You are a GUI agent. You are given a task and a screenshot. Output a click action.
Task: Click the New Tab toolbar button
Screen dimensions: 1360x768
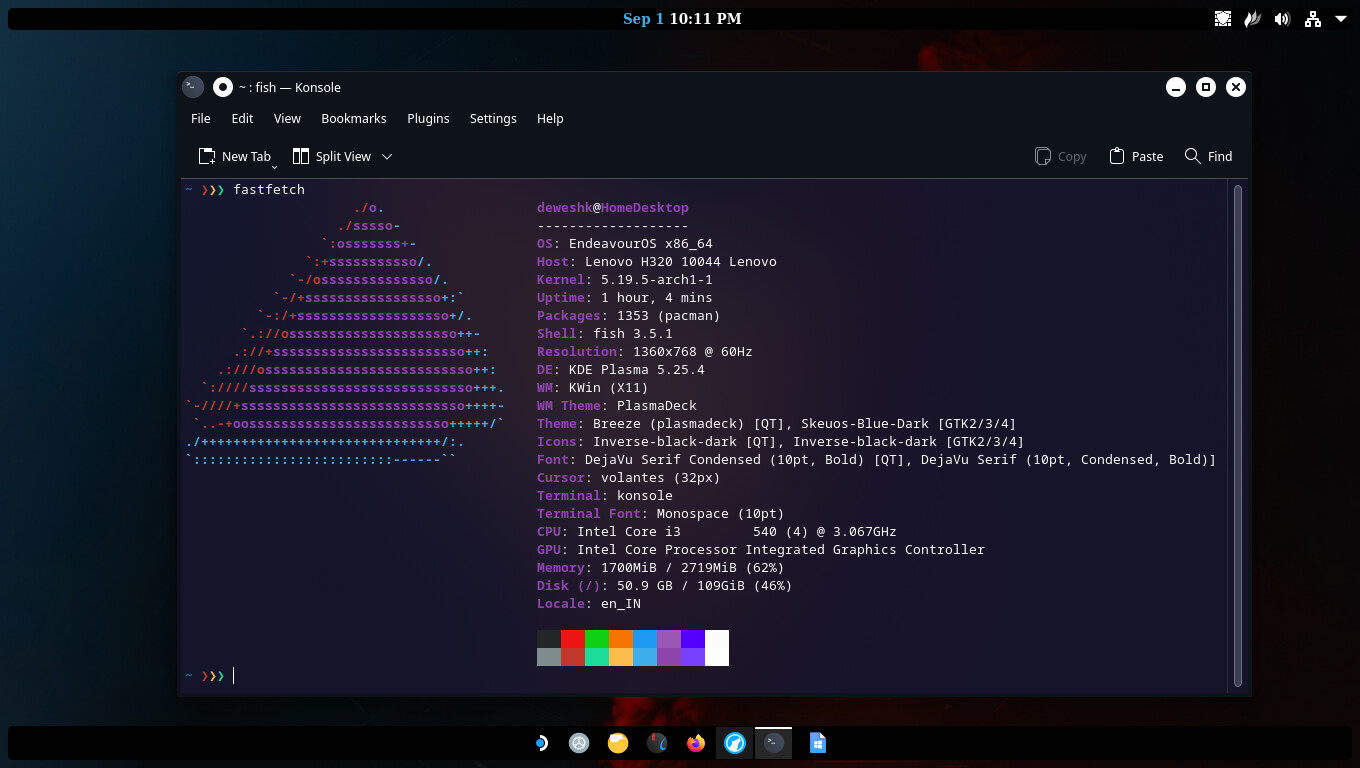click(234, 156)
